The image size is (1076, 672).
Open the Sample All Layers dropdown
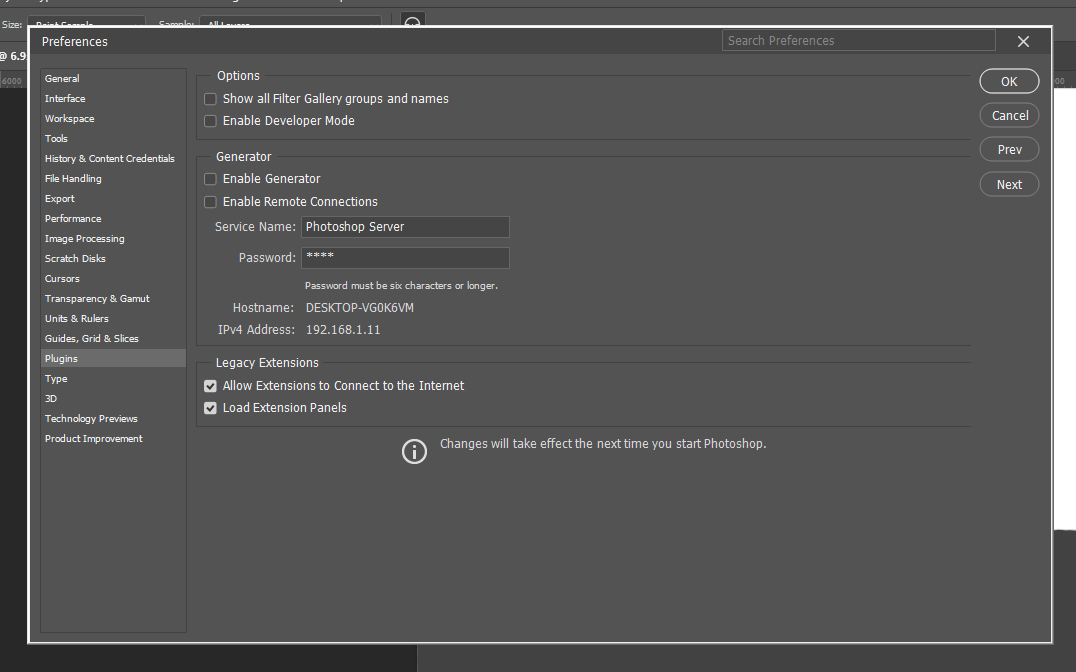coord(290,24)
